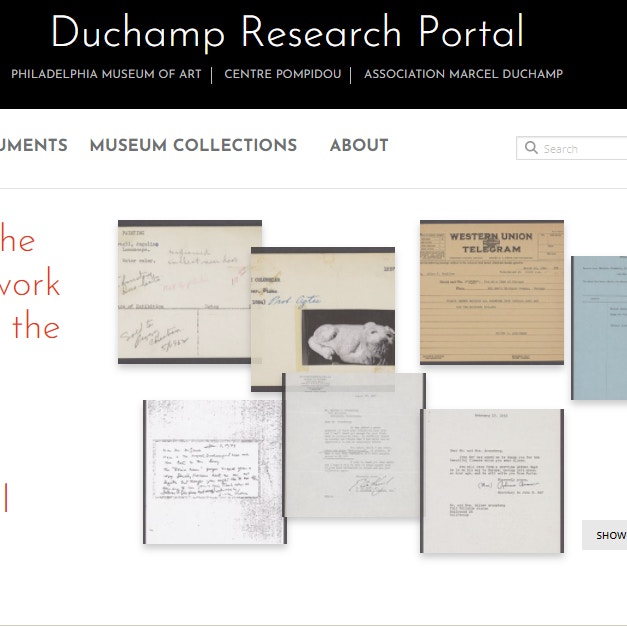Open the partially visible Documents menu item
The width and height of the screenshot is (627, 627).
click(33, 145)
